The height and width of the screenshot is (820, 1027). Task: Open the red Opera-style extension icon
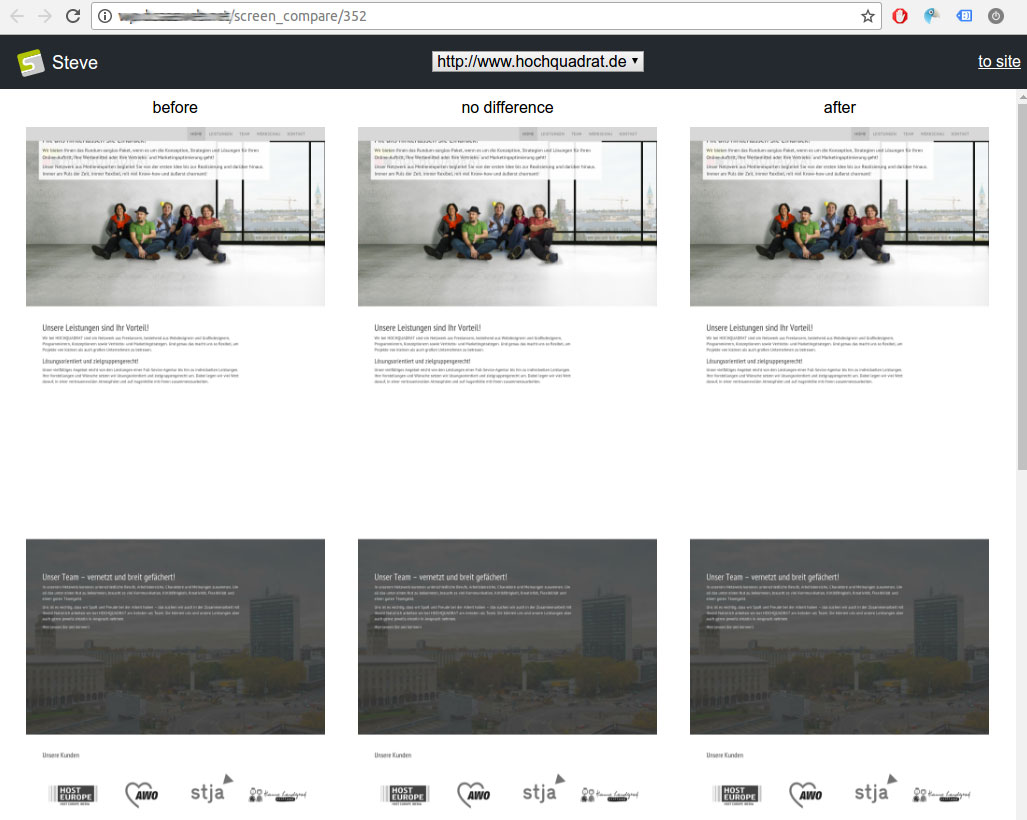[900, 16]
